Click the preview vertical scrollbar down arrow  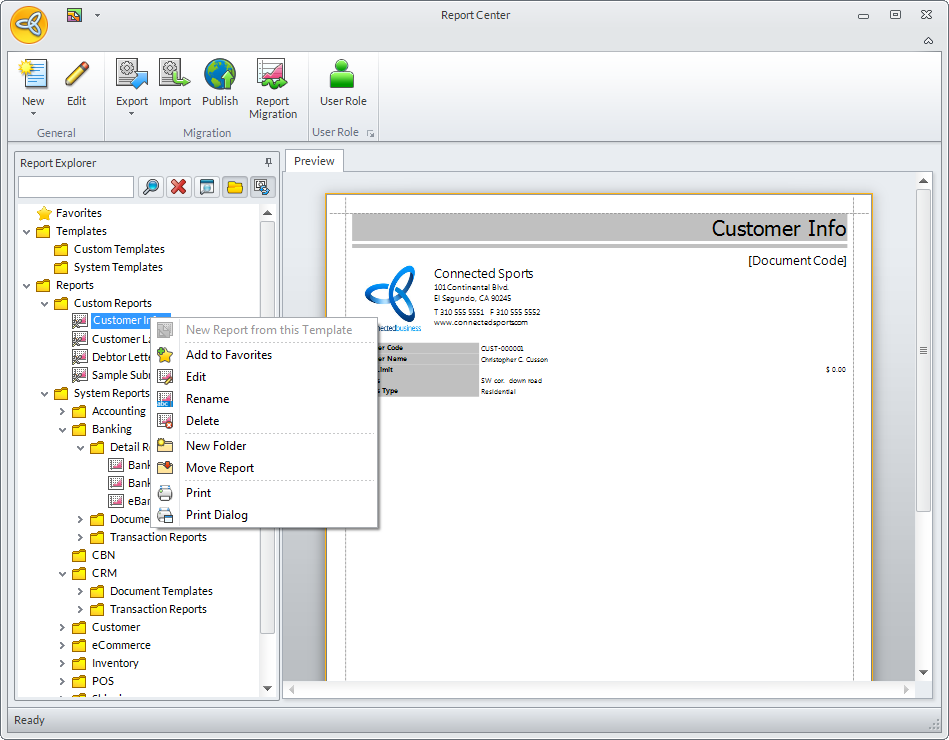pyautogui.click(x=925, y=671)
